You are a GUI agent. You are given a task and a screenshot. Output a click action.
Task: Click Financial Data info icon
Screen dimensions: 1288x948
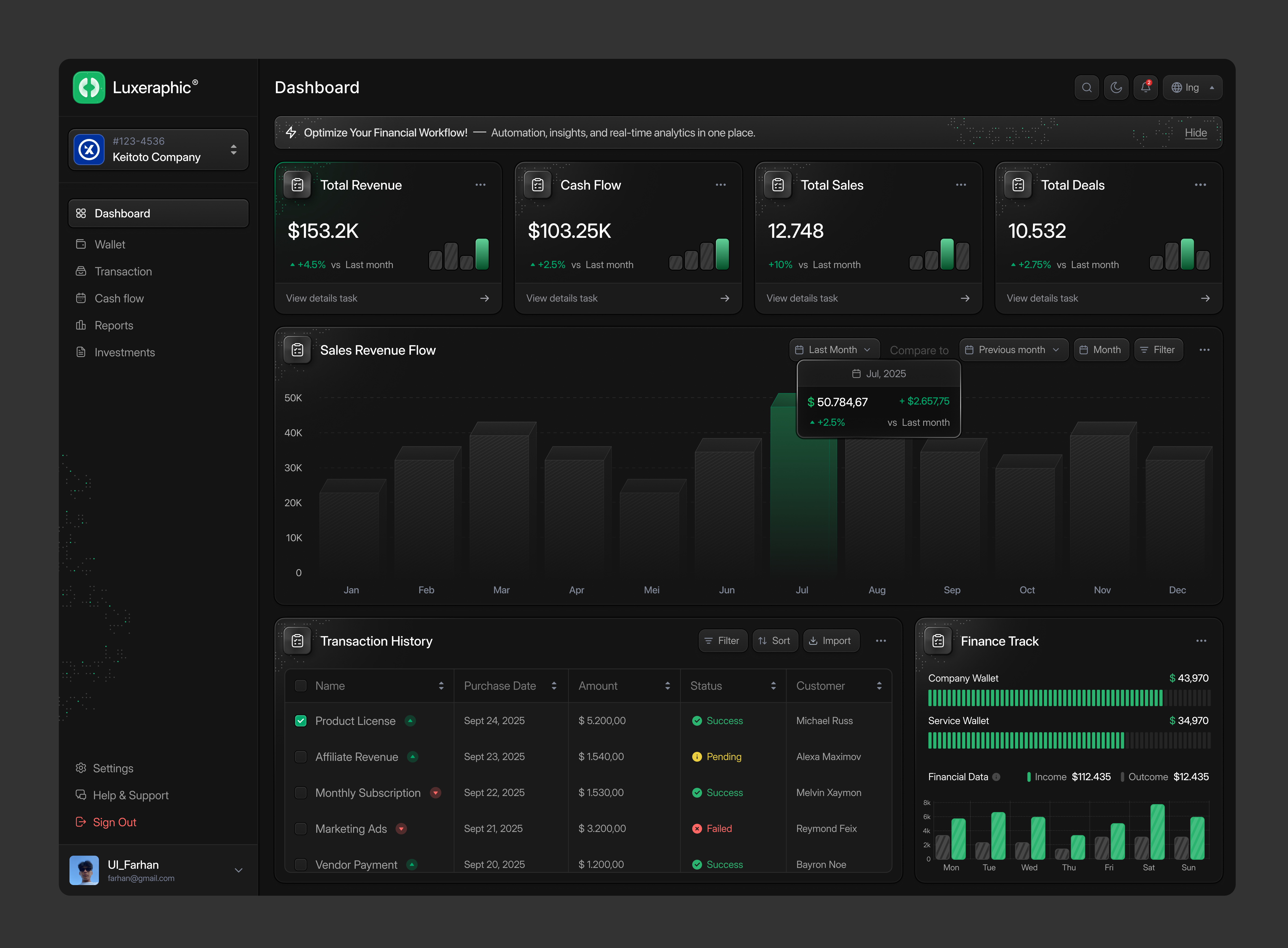(996, 777)
